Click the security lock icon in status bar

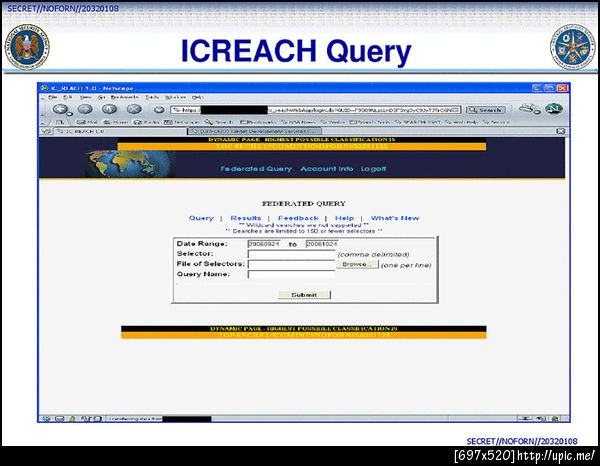[x=555, y=419]
